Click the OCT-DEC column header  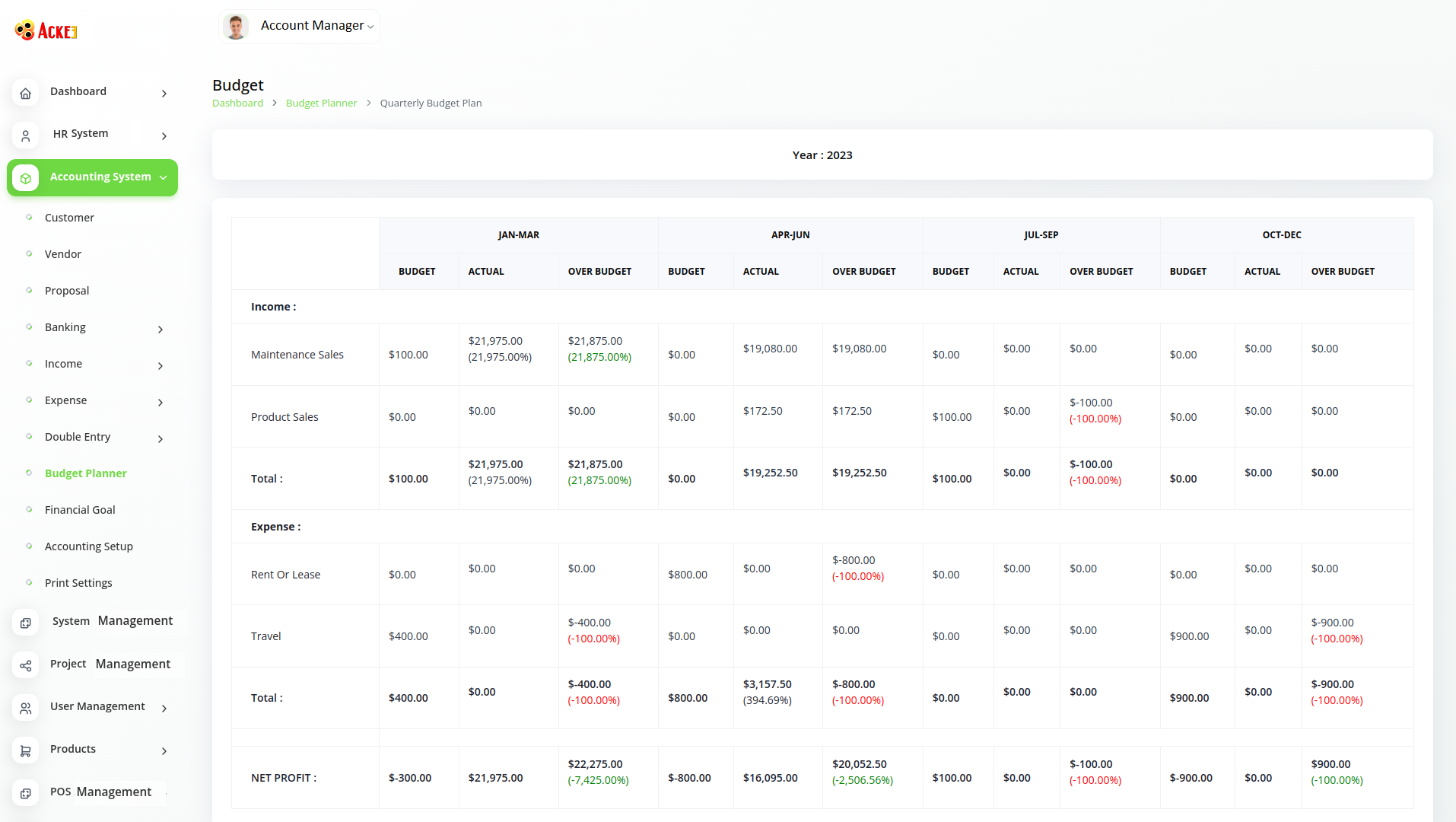coord(1282,235)
